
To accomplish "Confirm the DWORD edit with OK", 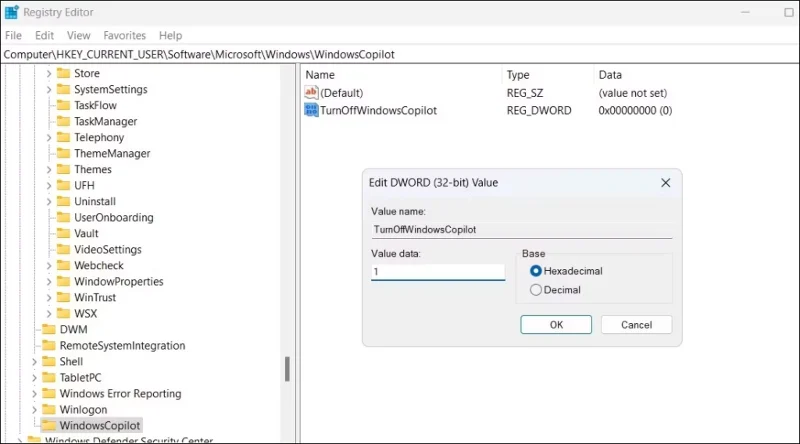I will pos(556,325).
